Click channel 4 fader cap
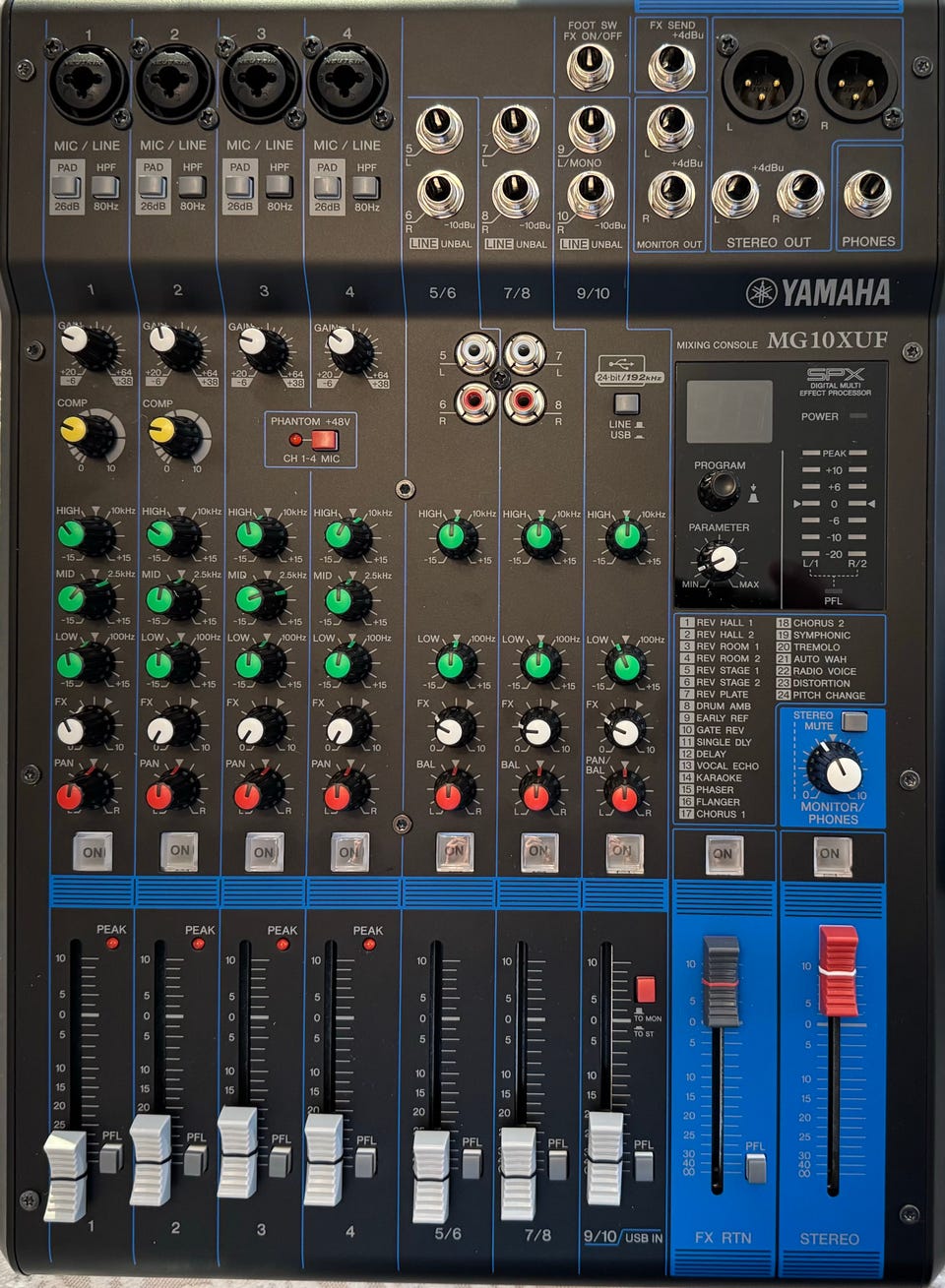Screen dimensions: 945x1288 click(x=325, y=1159)
